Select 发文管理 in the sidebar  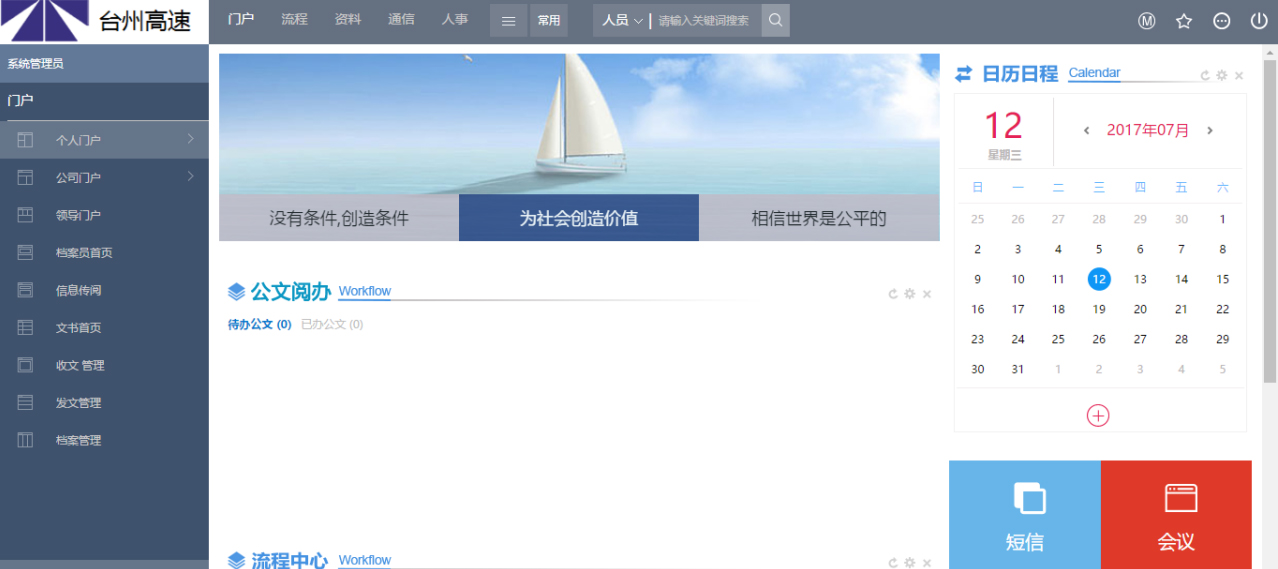click(x=104, y=403)
